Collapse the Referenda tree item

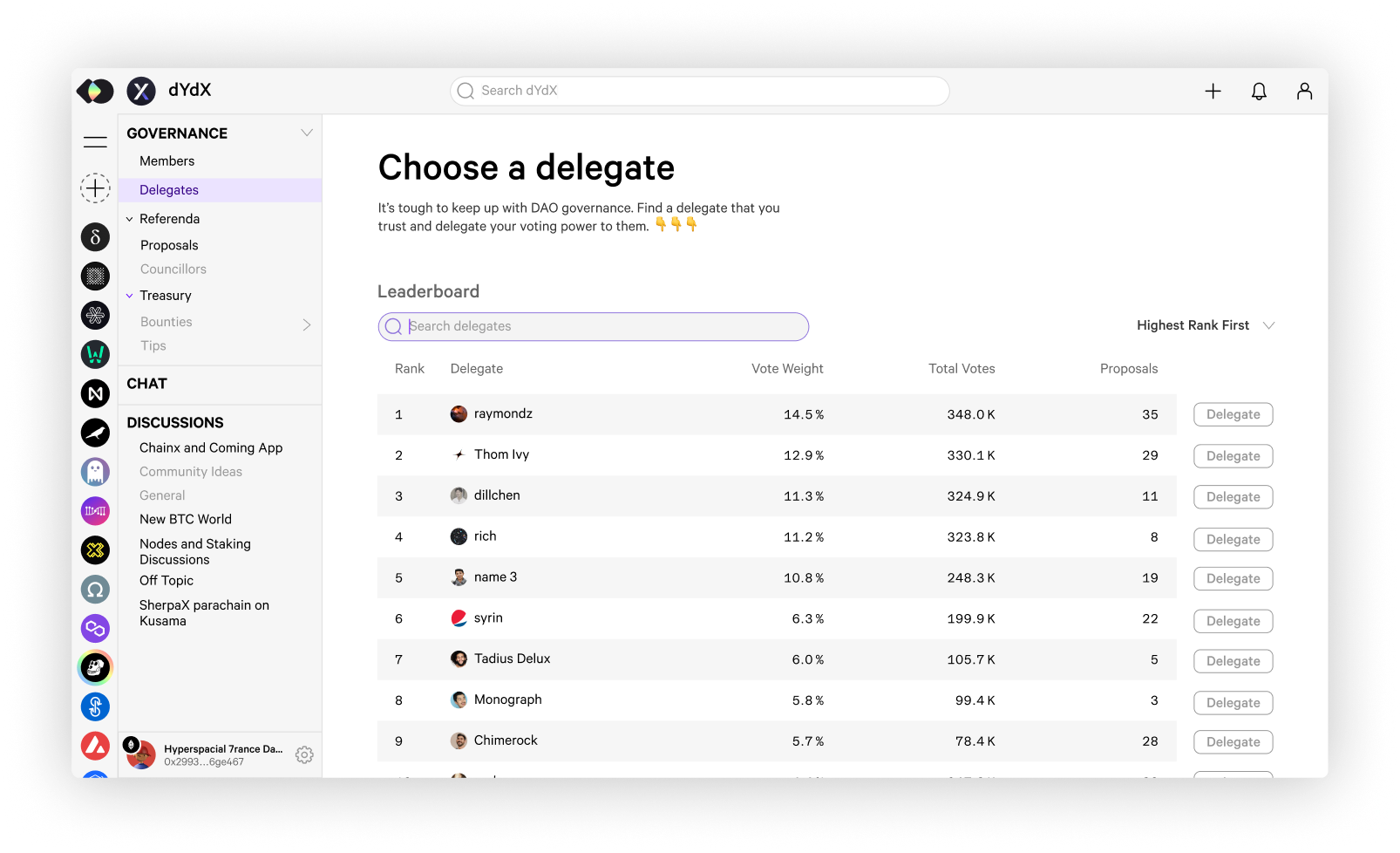pyautogui.click(x=130, y=219)
